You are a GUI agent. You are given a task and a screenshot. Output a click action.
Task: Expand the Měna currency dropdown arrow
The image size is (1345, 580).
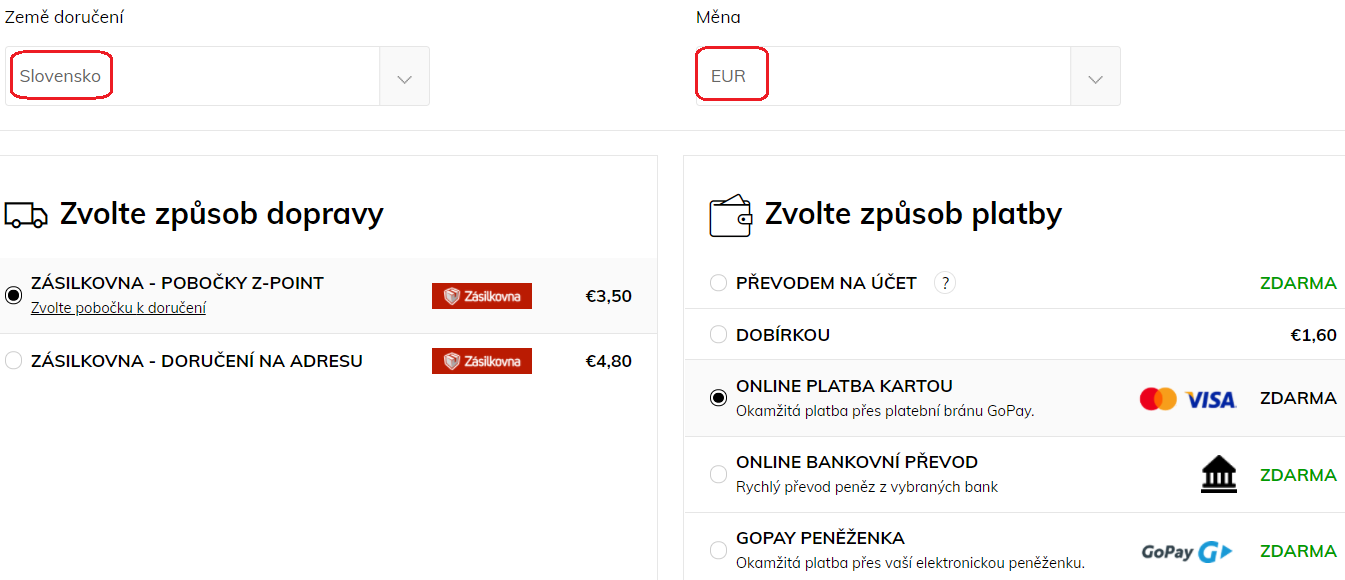click(x=1095, y=76)
